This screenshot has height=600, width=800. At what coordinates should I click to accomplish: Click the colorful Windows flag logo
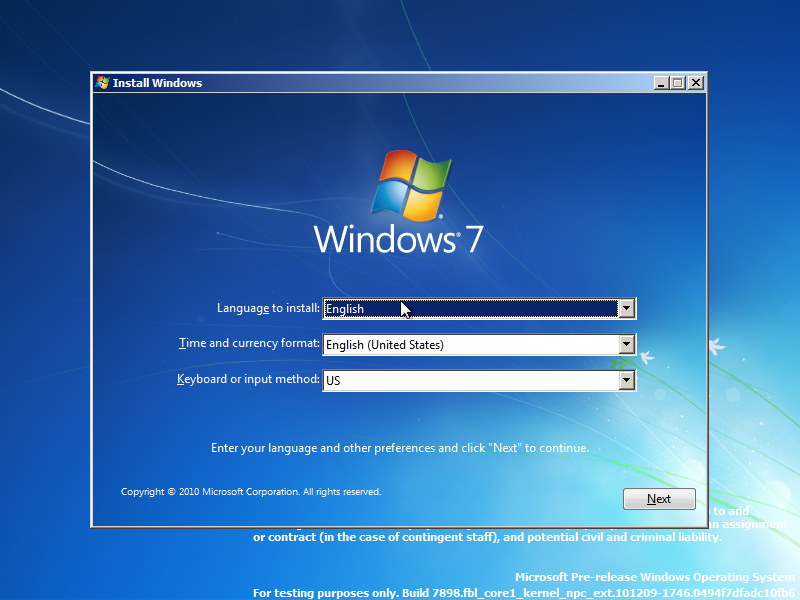[411, 185]
